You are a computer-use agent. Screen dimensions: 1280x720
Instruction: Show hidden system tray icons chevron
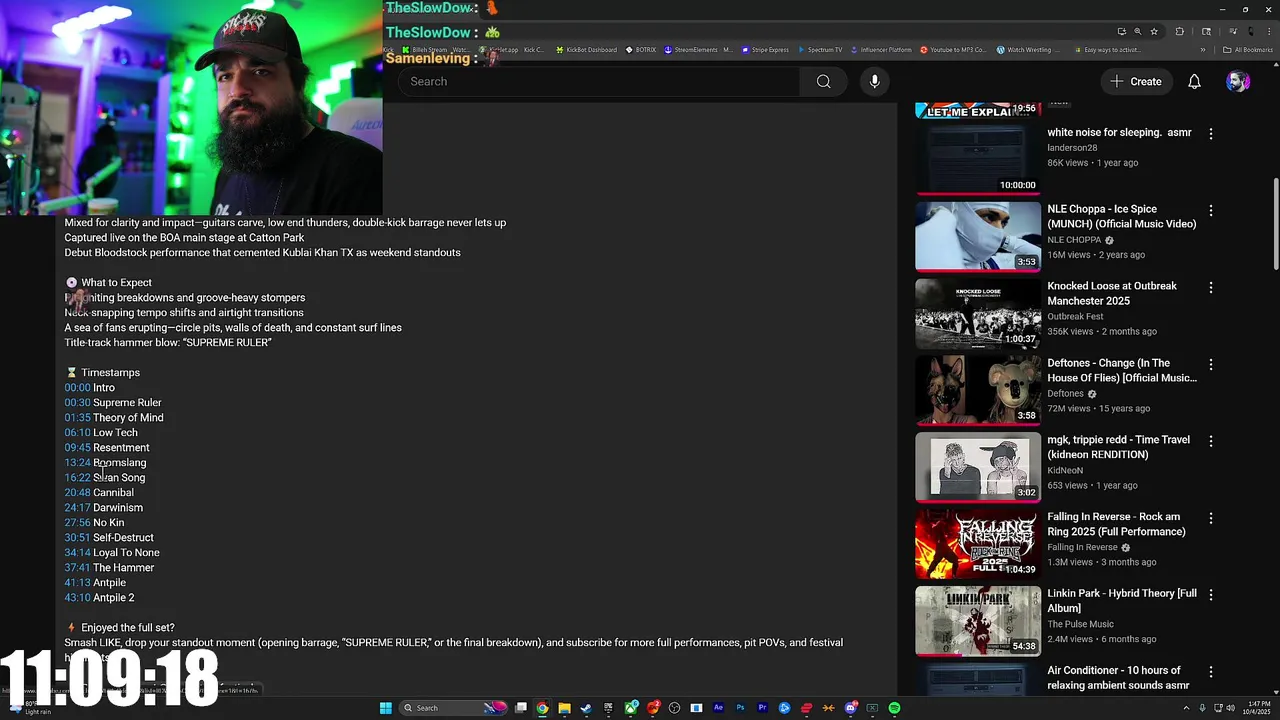[1186, 708]
